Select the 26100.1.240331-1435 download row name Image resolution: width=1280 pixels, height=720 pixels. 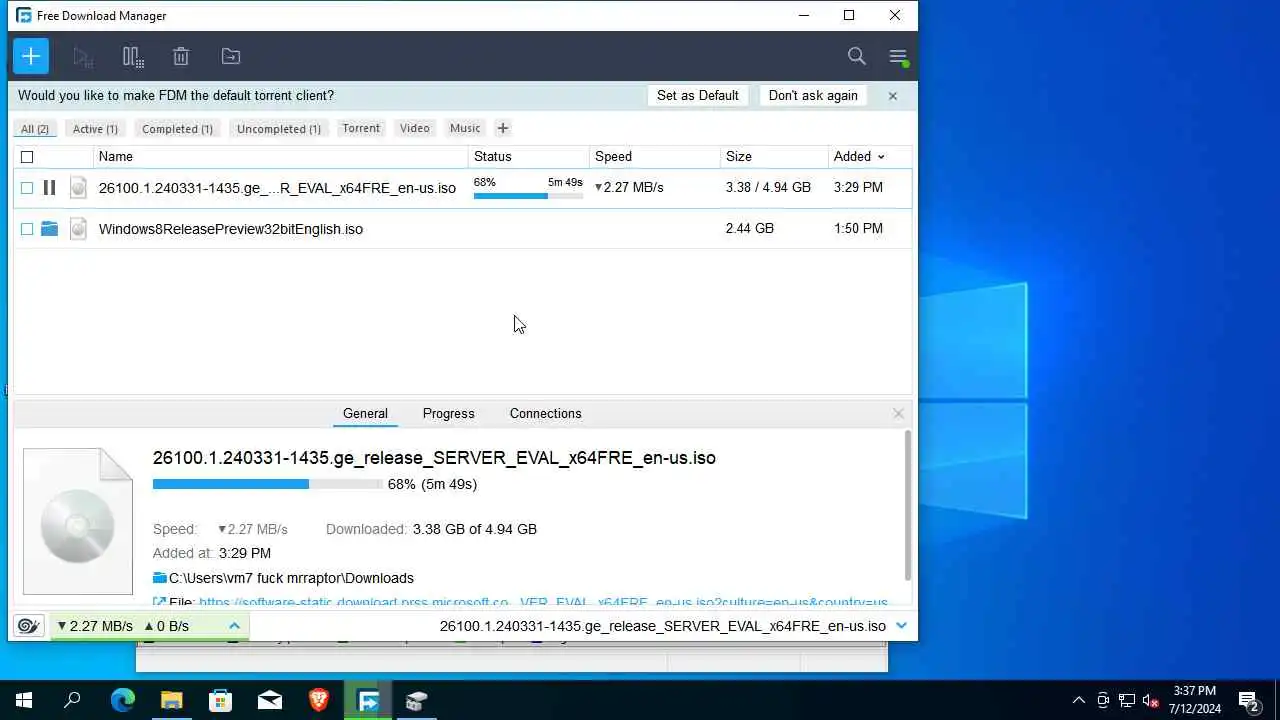coord(277,188)
